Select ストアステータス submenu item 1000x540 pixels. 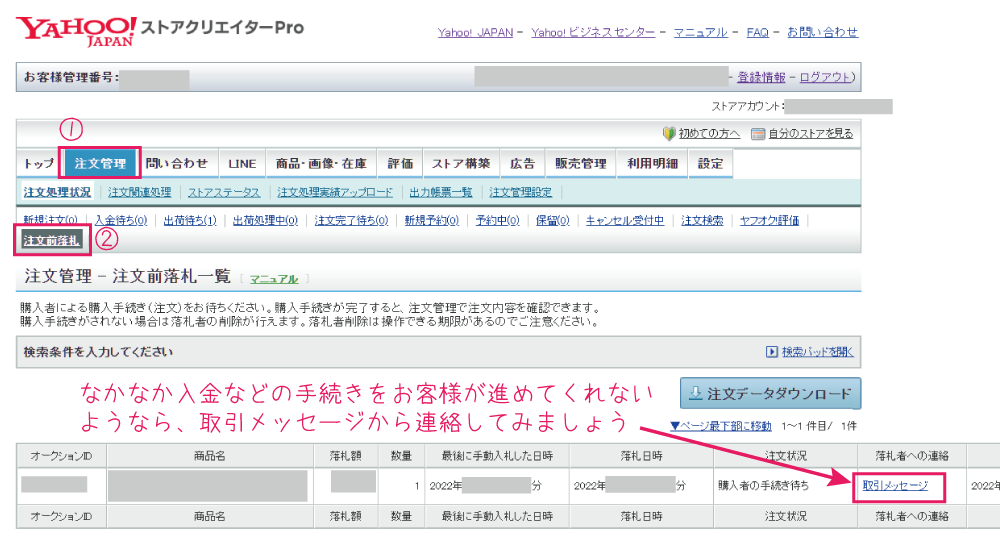pyautogui.click(x=224, y=192)
